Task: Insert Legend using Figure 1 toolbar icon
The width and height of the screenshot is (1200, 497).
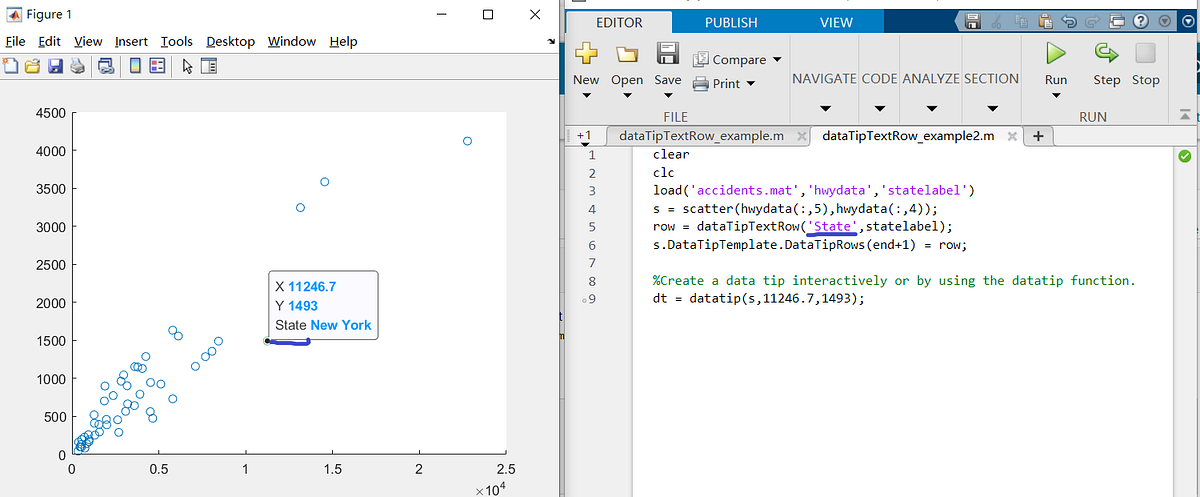Action: (157, 67)
